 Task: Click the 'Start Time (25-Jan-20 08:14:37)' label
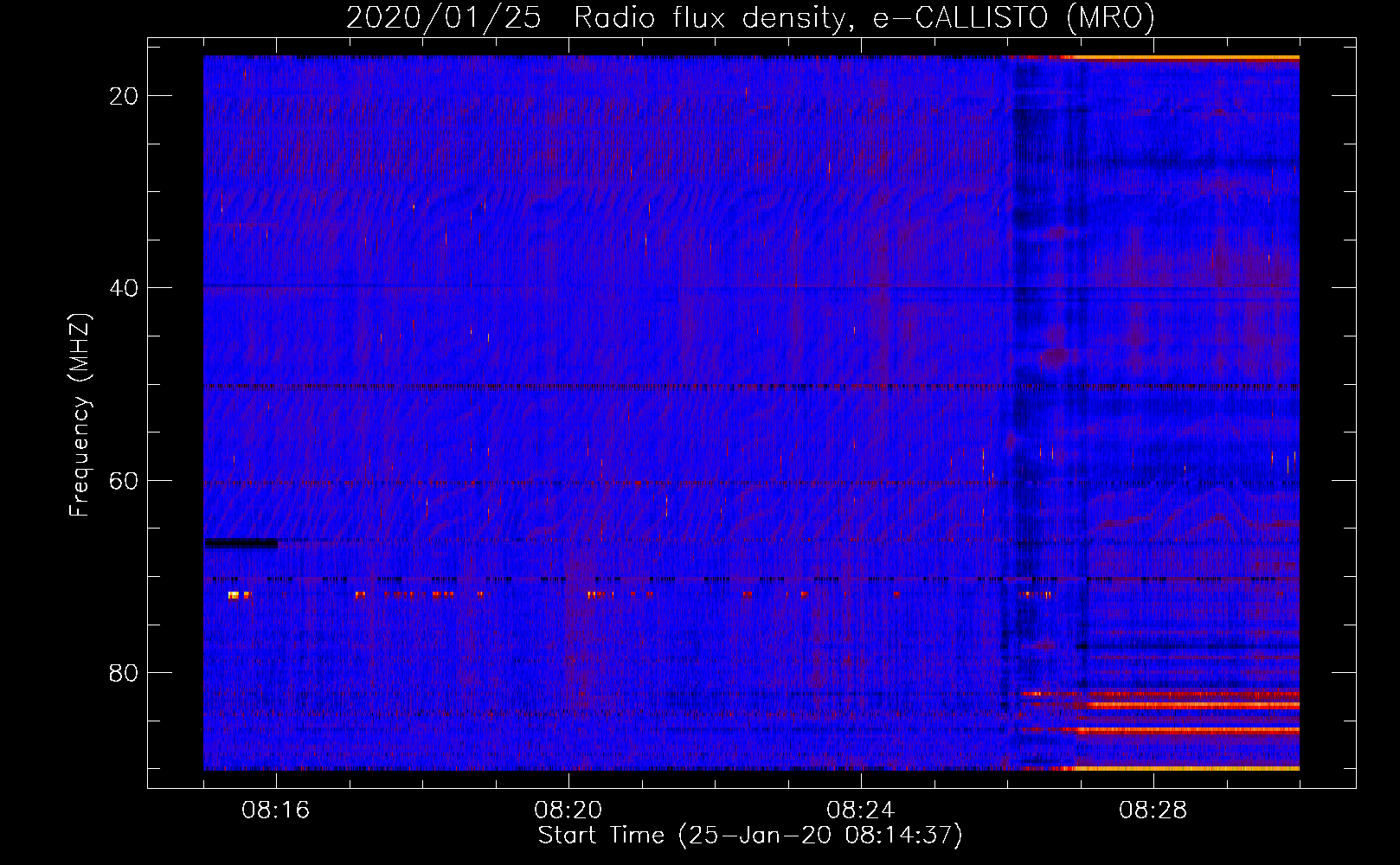(750, 836)
